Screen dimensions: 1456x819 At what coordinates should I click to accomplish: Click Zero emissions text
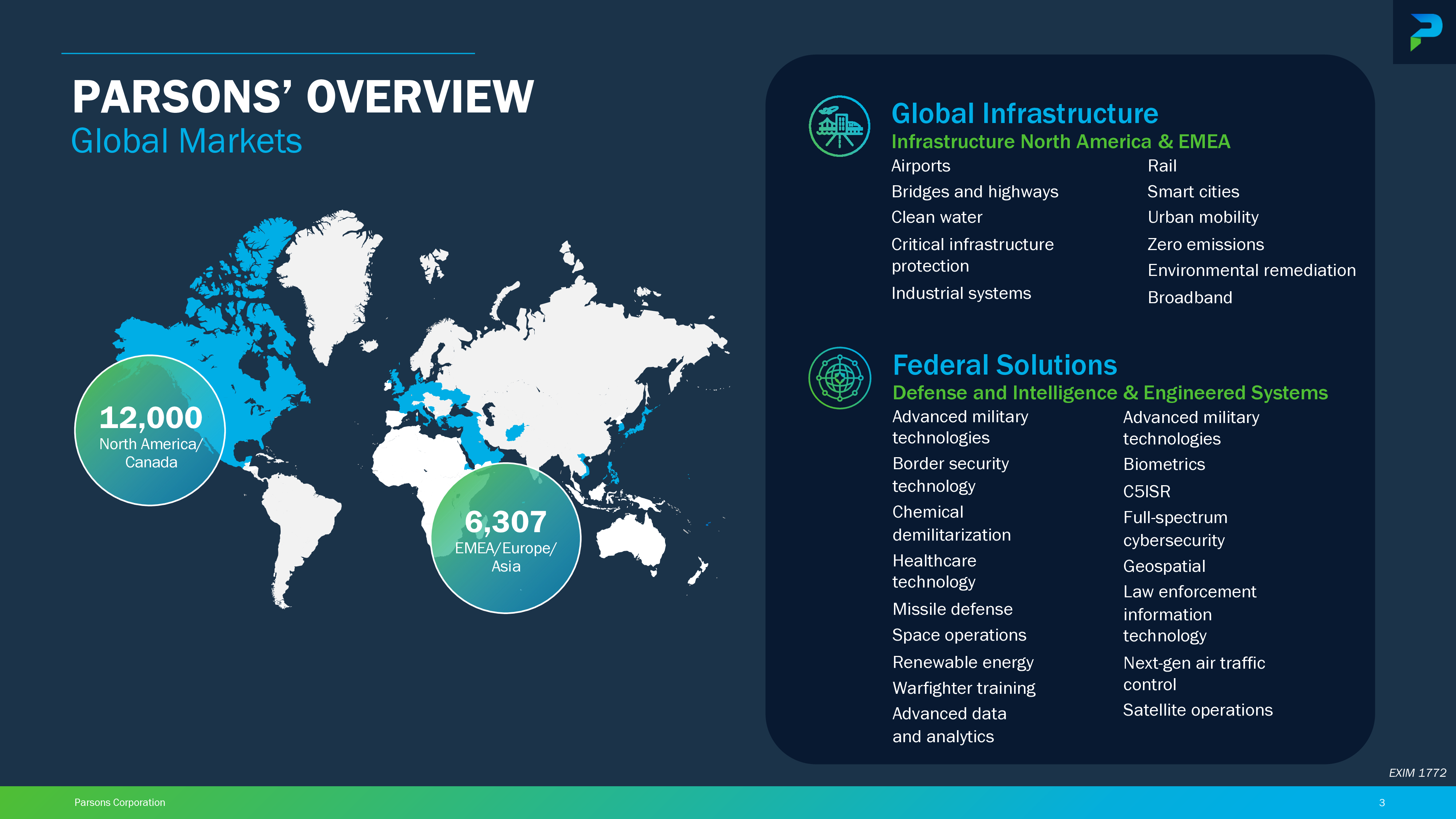pyautogui.click(x=1206, y=244)
